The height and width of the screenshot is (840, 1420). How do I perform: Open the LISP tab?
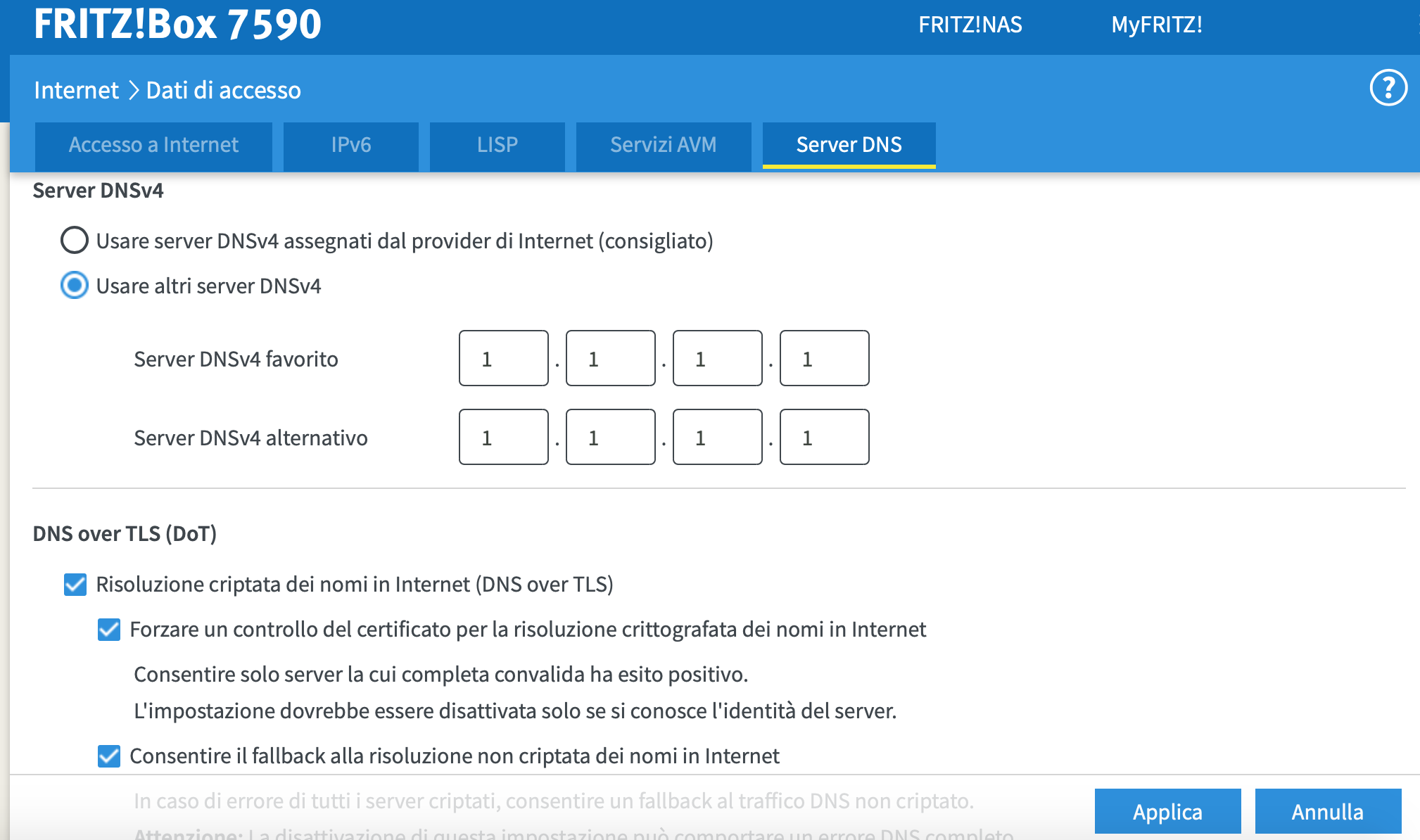(497, 145)
